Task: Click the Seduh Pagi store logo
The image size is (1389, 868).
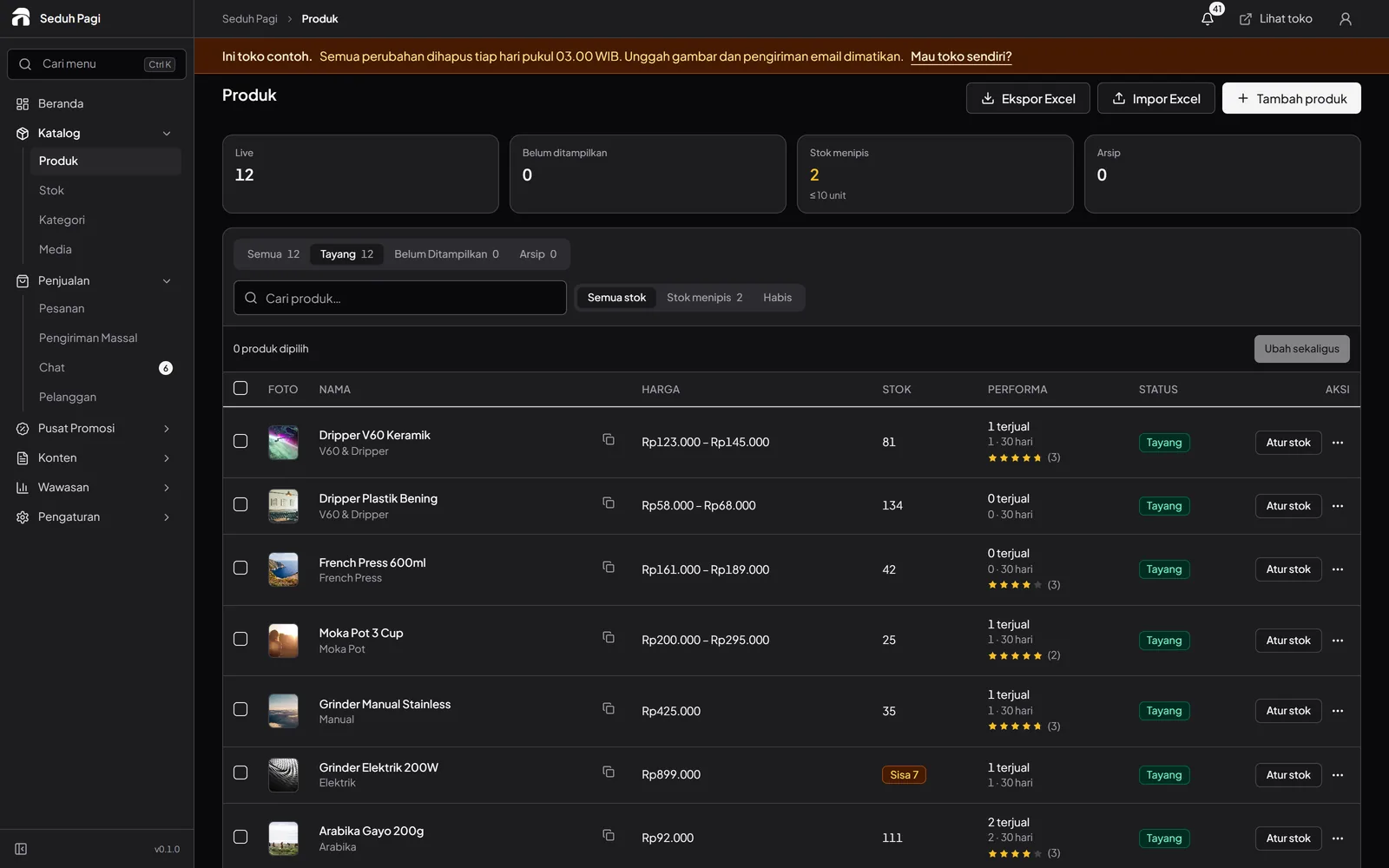Action: point(21,17)
